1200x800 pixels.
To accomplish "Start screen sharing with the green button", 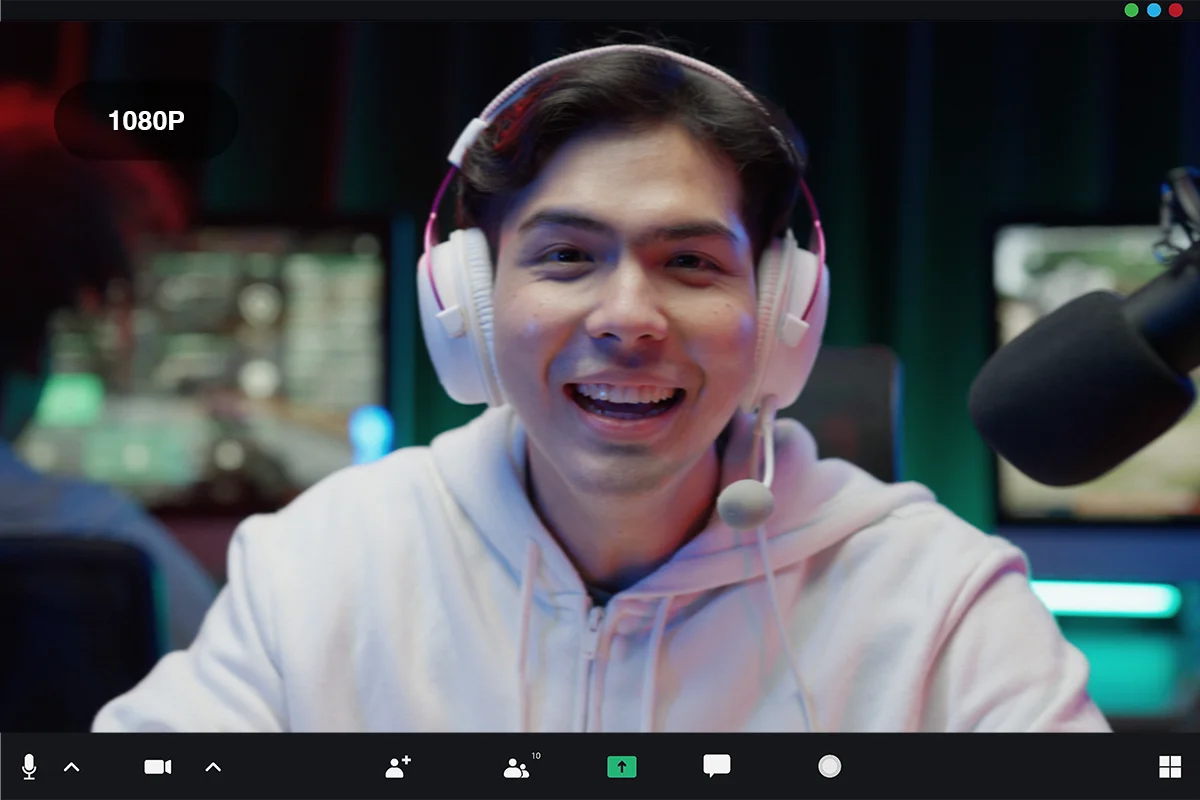I will click(621, 767).
